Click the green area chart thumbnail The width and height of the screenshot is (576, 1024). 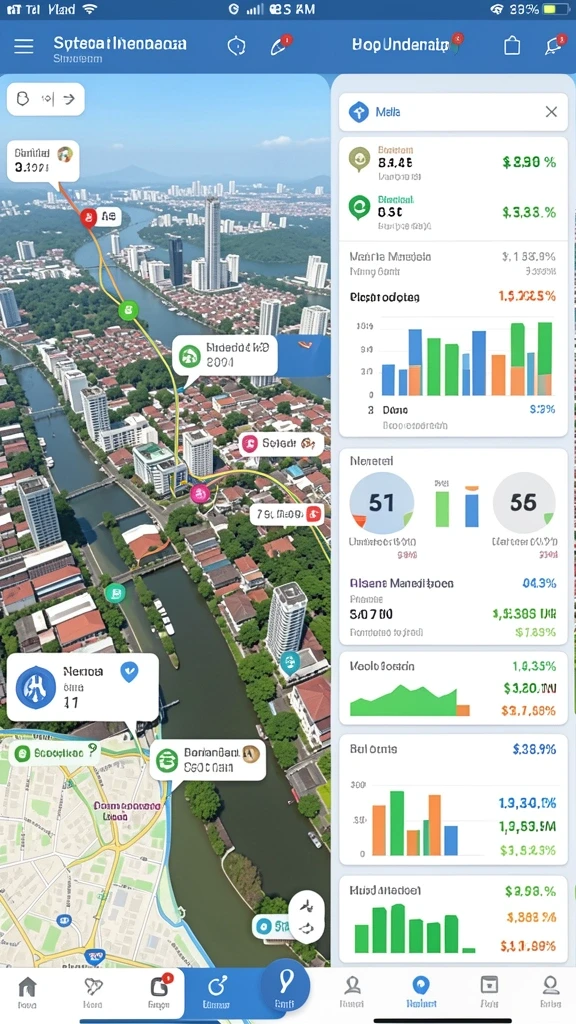click(409, 700)
